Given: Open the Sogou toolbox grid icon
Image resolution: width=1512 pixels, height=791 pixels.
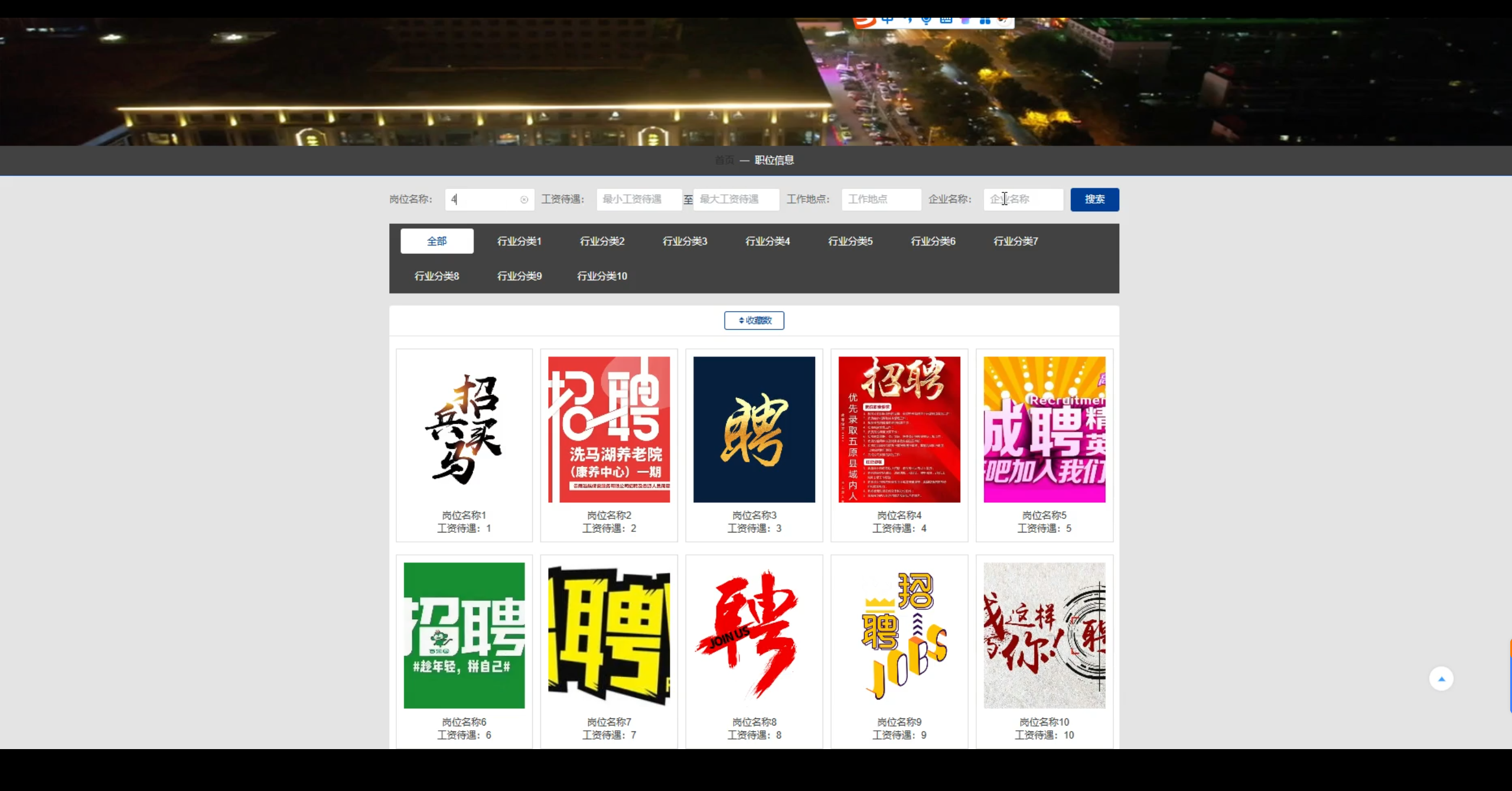Looking at the screenshot, I should point(985,21).
